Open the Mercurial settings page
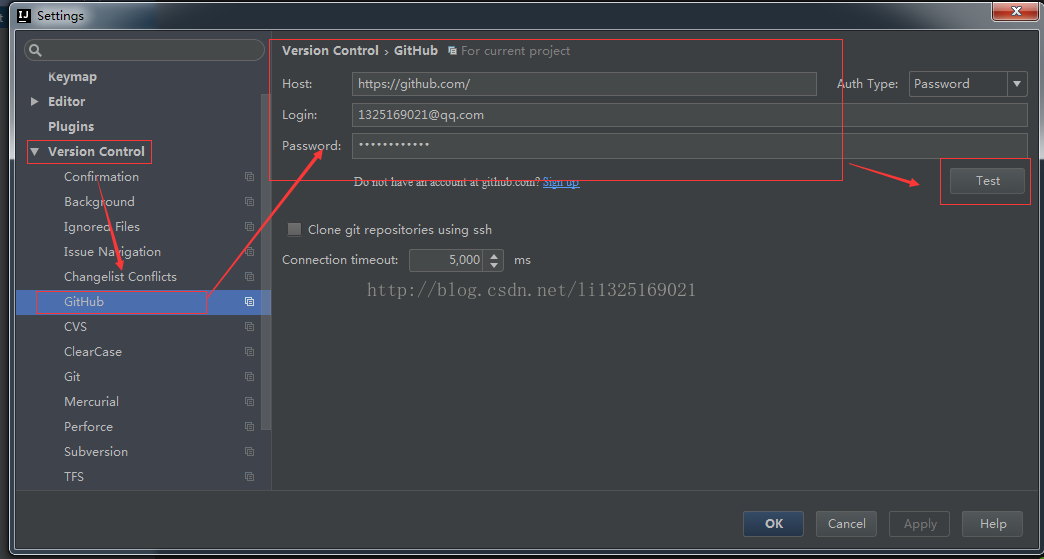The image size is (1044, 559). click(x=91, y=401)
